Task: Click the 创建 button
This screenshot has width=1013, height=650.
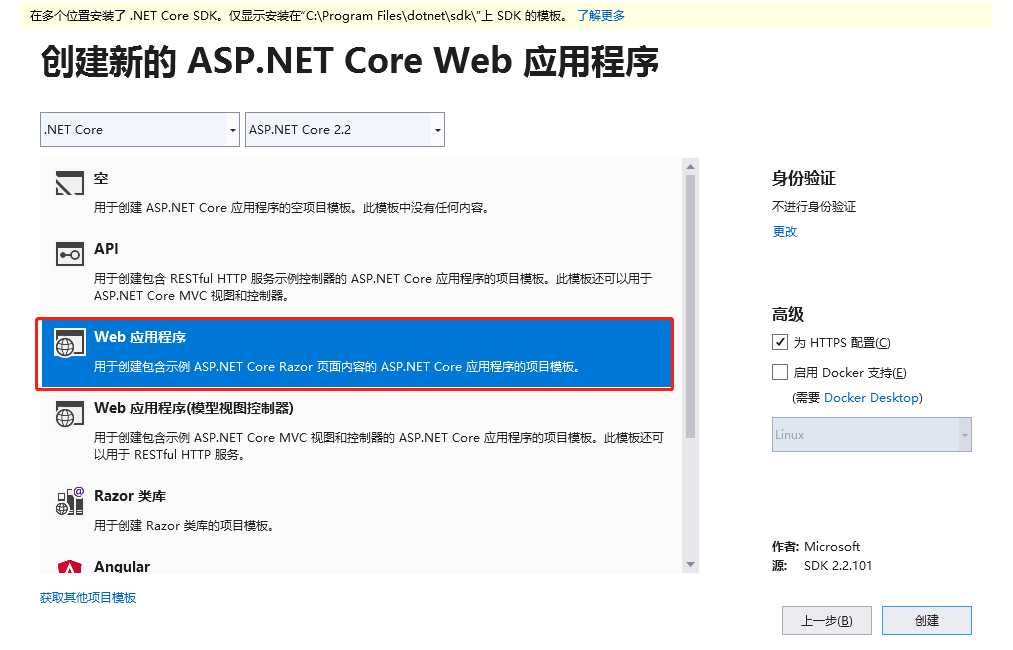Action: 926,620
